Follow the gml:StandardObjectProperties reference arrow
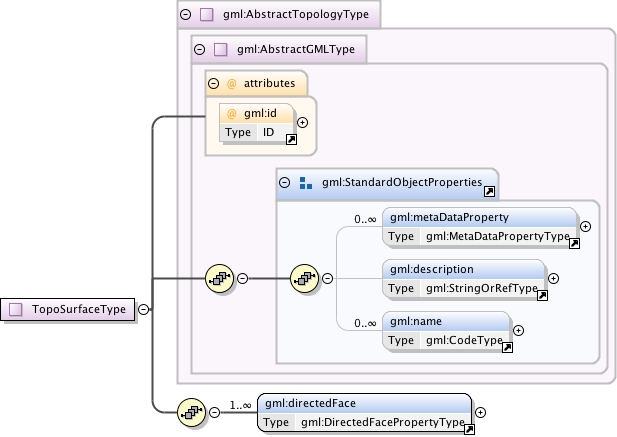This screenshot has height=437, width=617. pos(489,192)
